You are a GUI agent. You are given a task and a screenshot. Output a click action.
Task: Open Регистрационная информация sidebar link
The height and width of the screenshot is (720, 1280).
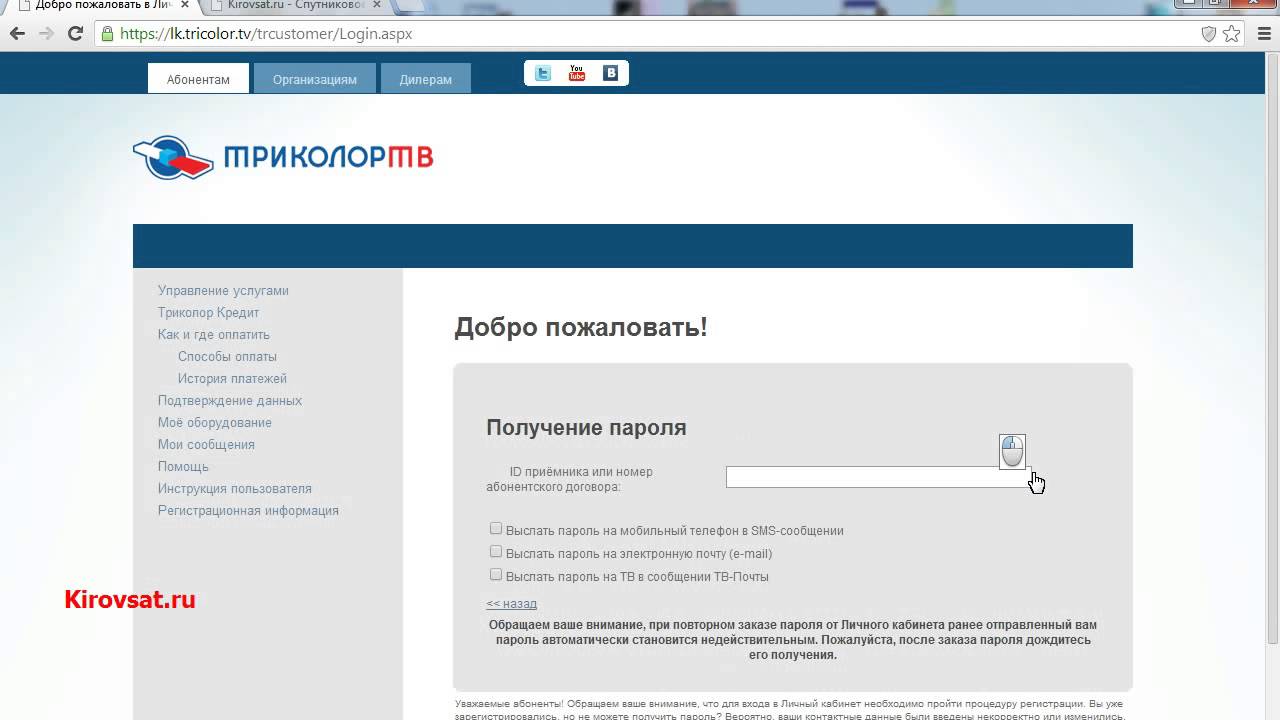tap(248, 510)
